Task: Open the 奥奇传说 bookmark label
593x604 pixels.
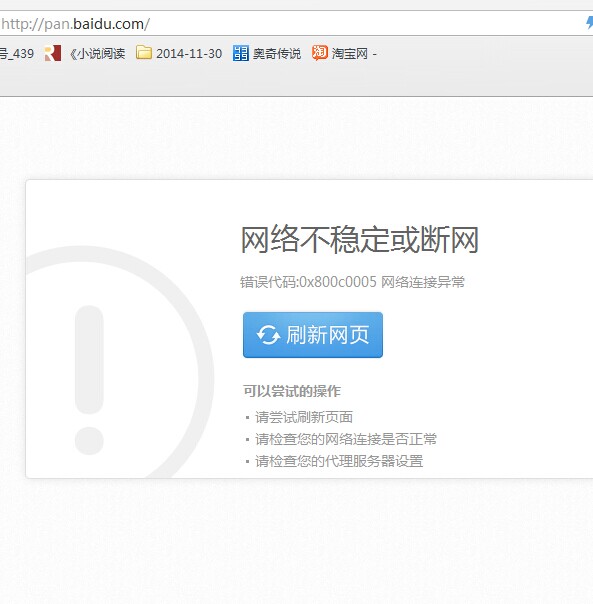Action: click(x=277, y=54)
